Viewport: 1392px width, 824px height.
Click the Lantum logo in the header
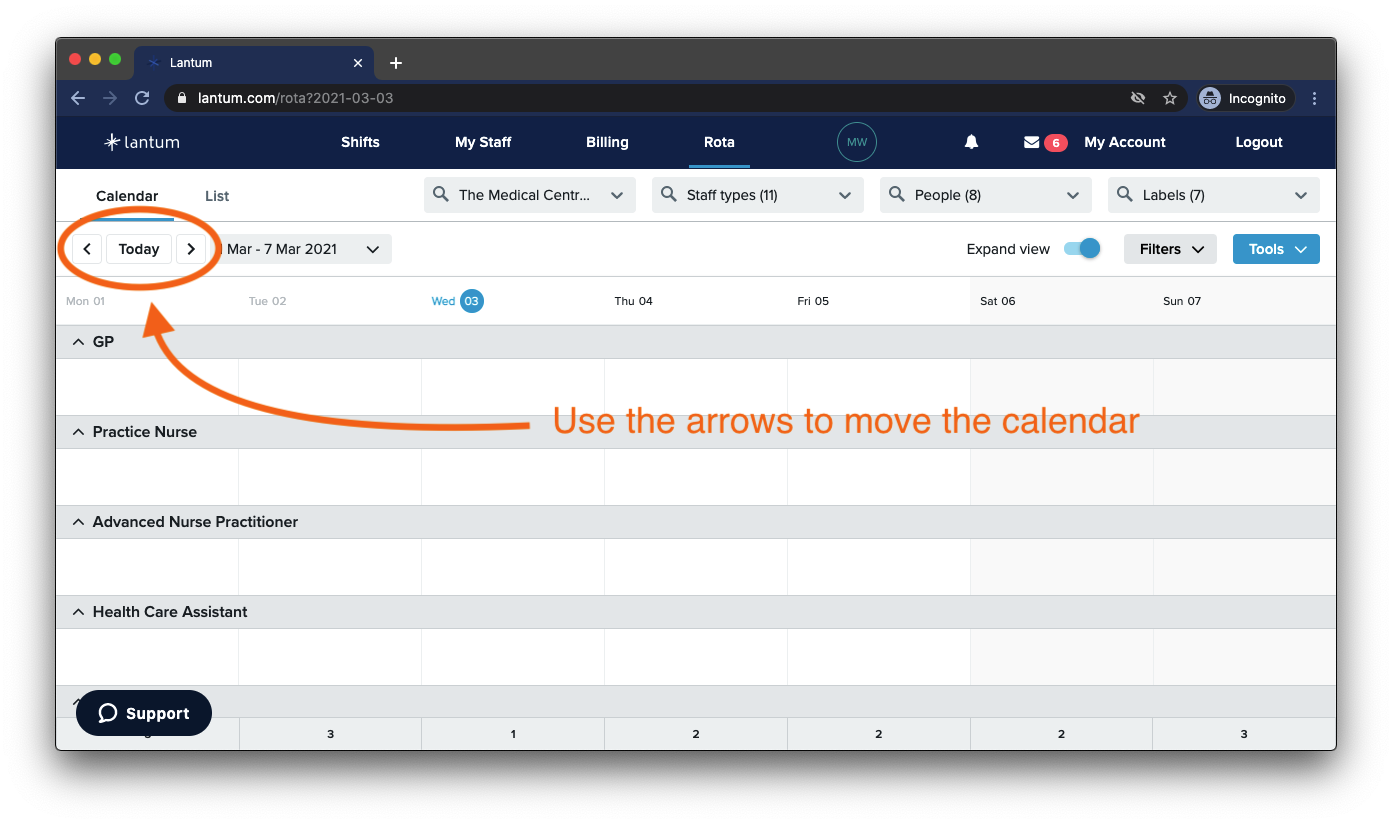point(142,142)
